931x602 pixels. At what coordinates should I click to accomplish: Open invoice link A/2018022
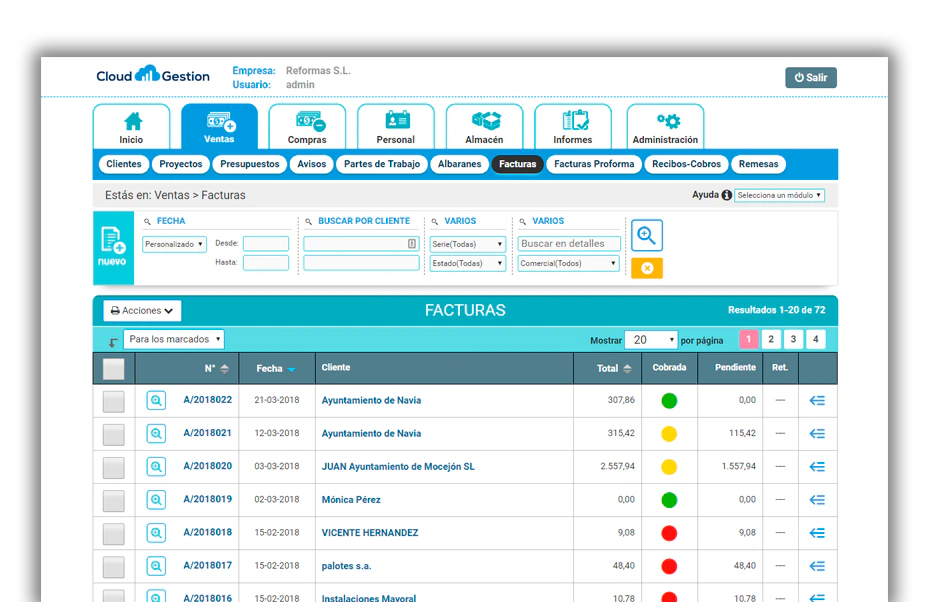(x=207, y=400)
